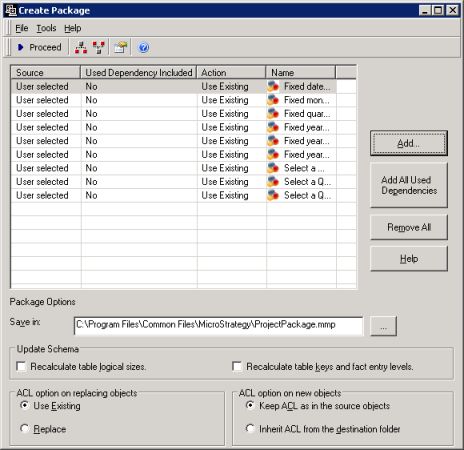Click the Select a... prompt object icon
This screenshot has height=450, width=464.
[x=273, y=168]
